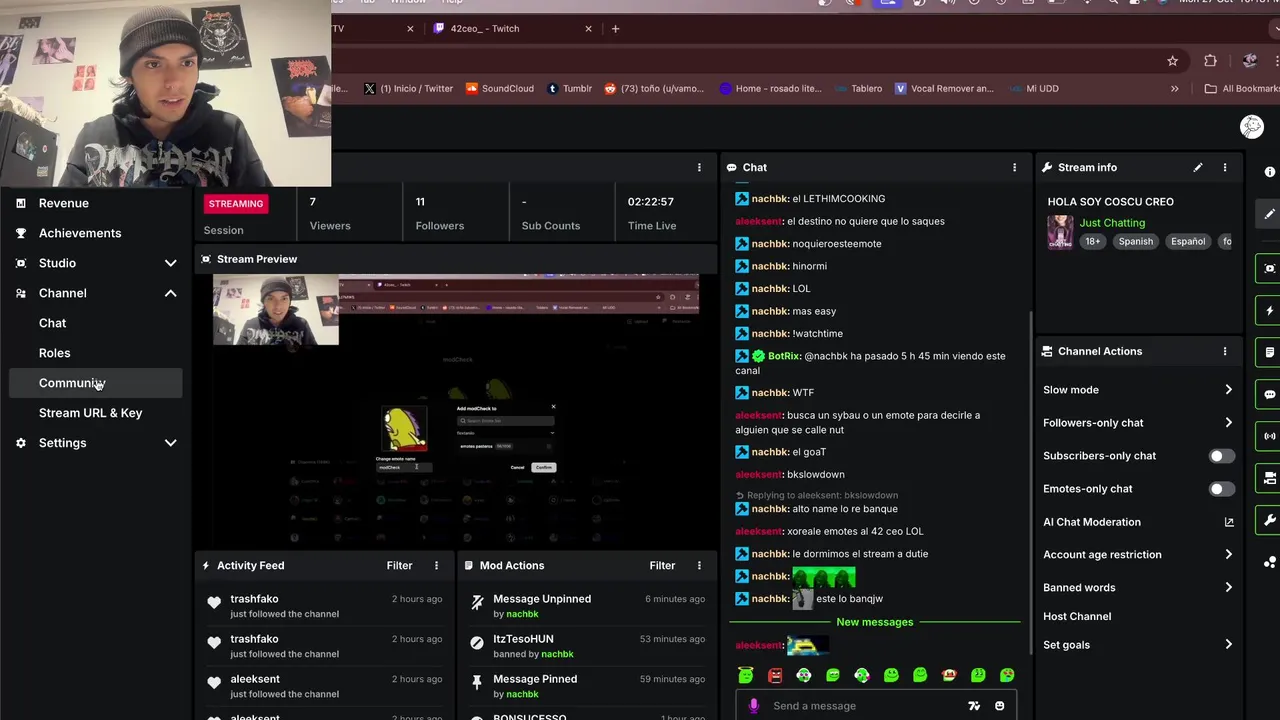Click the Stream Preview video thumbnail
1280x720 pixels.
point(456,410)
